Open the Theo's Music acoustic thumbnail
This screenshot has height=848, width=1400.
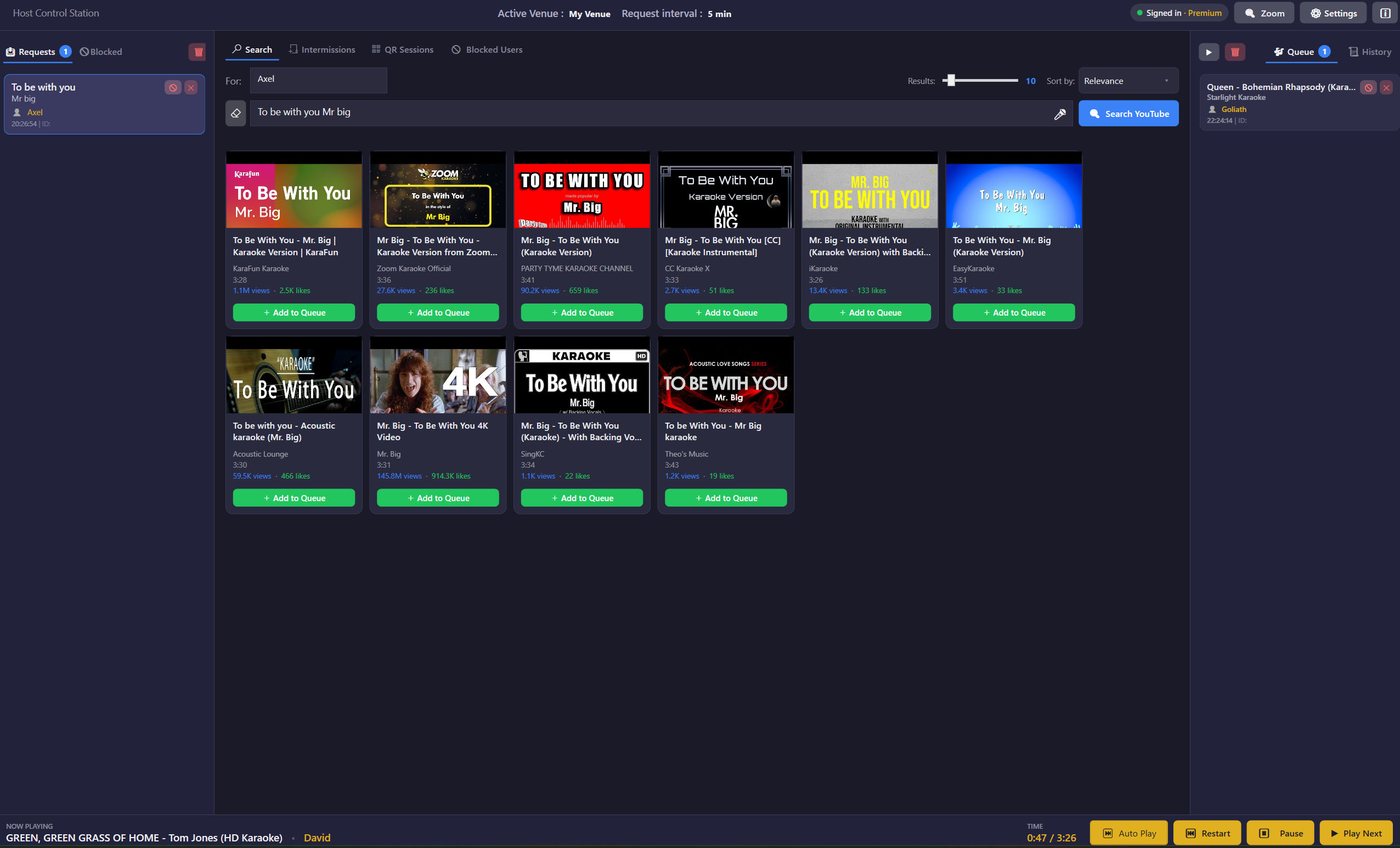coord(726,375)
